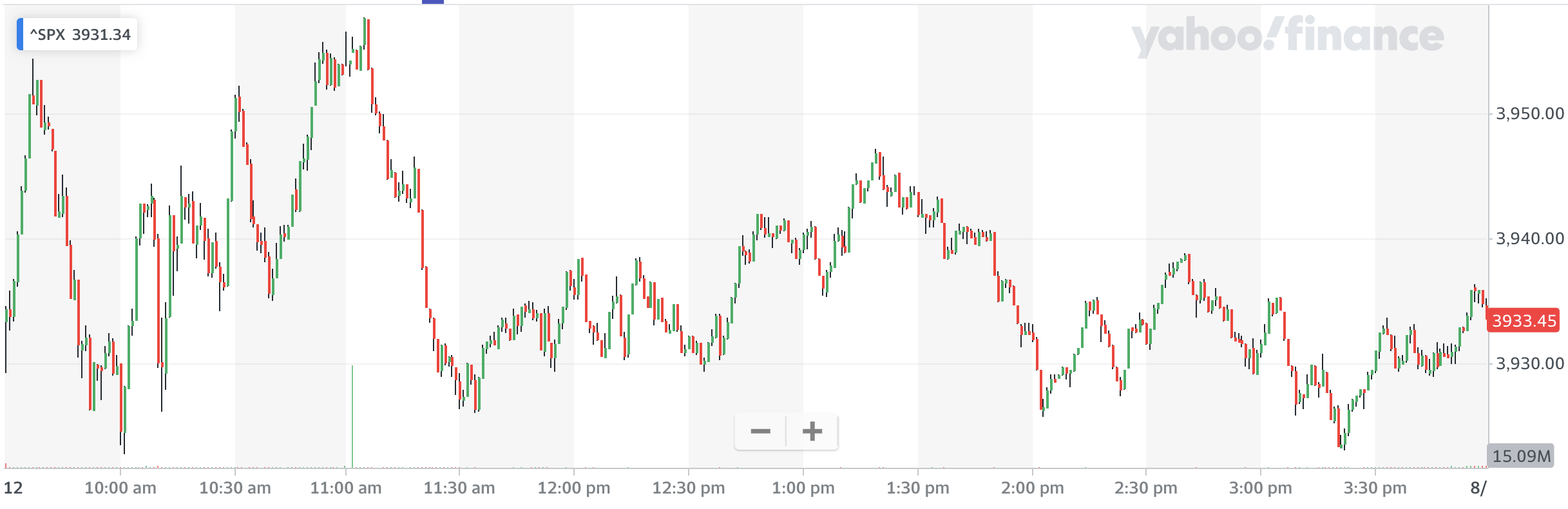Click the tall green volume bar near 11:00 am
Viewport: 1568px width, 509px height.
coord(352,416)
